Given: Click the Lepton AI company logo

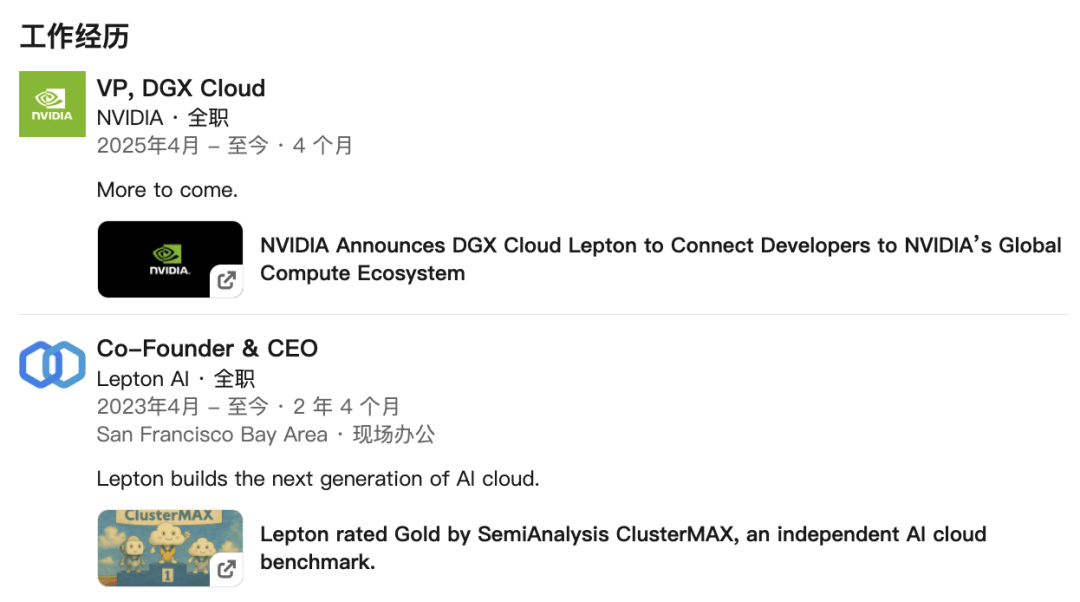Looking at the screenshot, I should tap(52, 364).
